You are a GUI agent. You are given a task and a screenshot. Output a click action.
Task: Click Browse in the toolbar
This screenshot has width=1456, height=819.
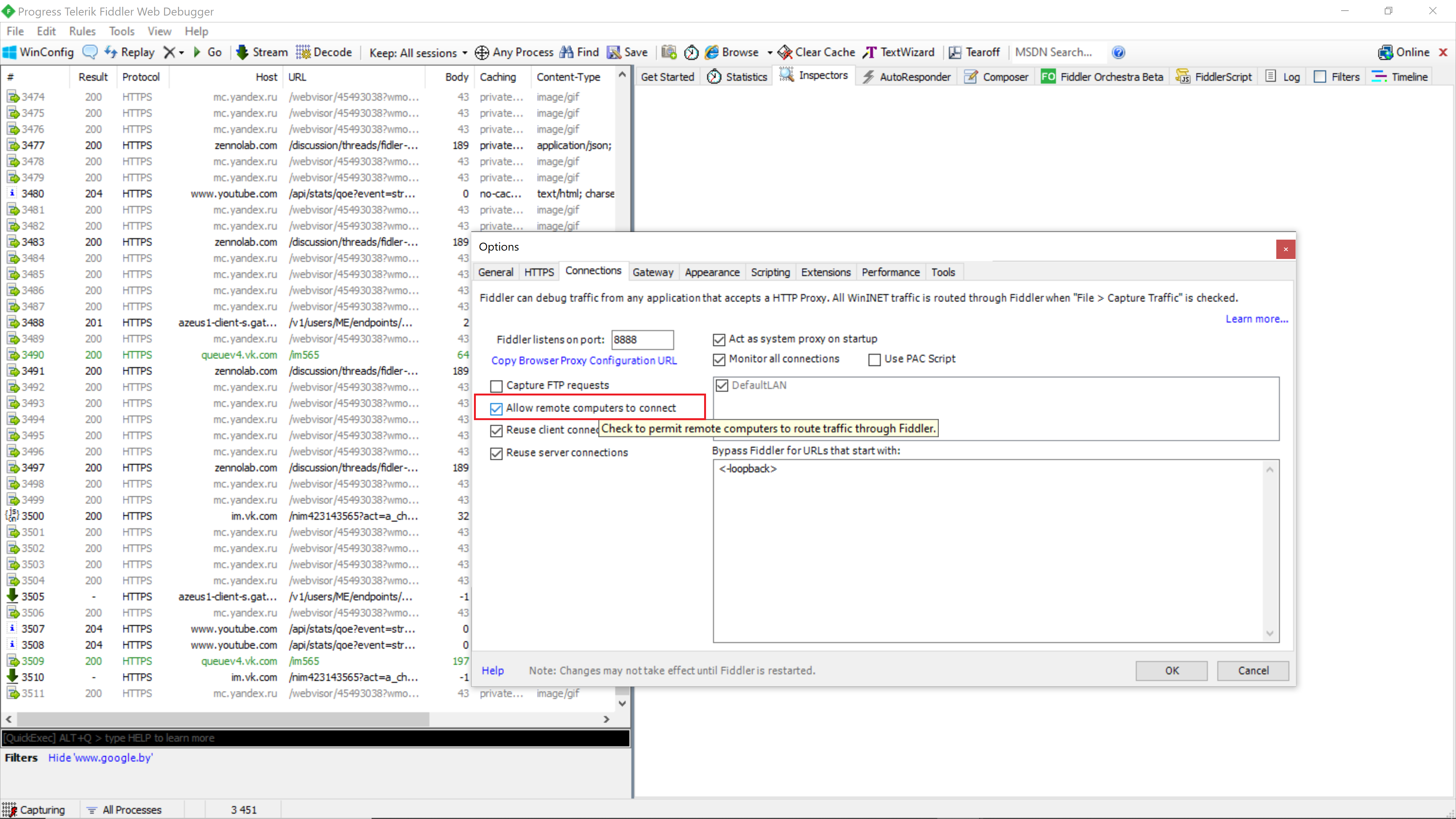732,52
